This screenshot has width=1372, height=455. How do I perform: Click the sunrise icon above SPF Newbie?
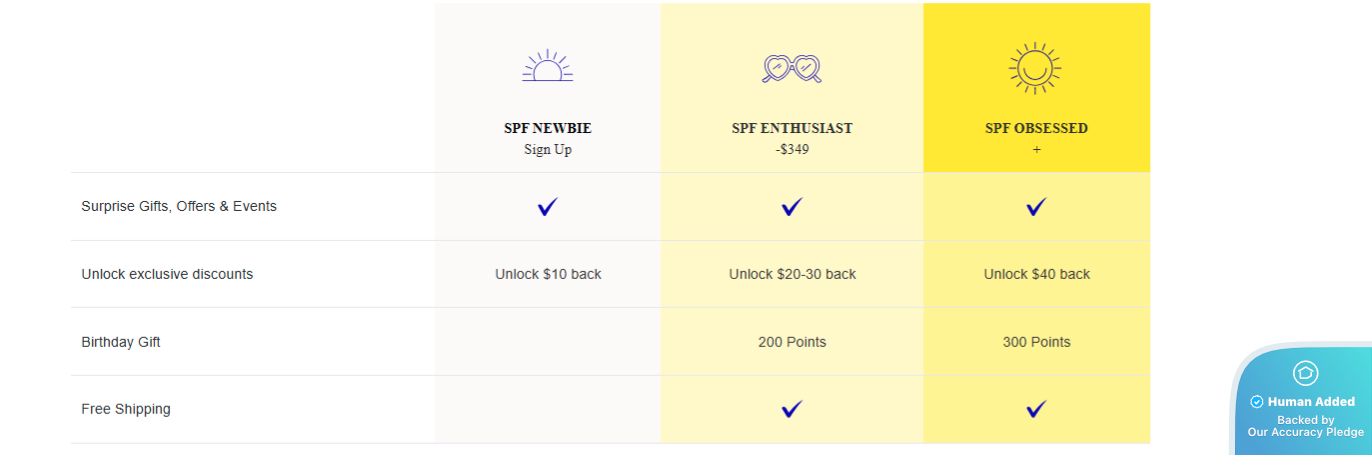[547, 67]
